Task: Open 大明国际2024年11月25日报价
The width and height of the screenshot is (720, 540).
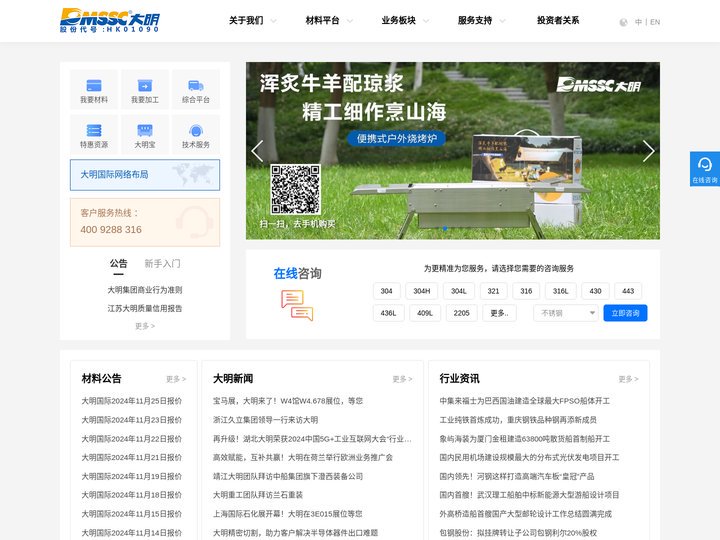Action: click(x=132, y=401)
